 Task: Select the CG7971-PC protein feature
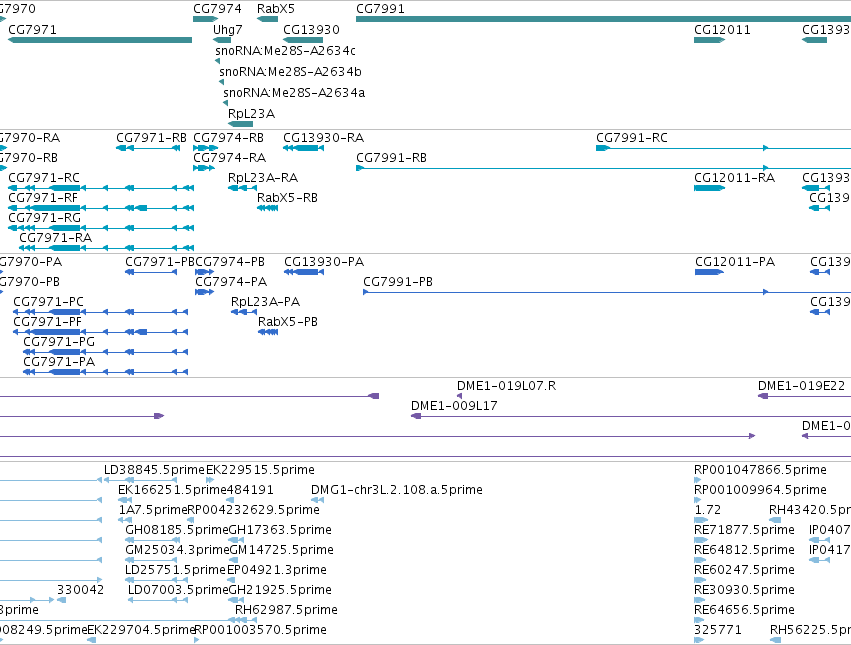100,312
